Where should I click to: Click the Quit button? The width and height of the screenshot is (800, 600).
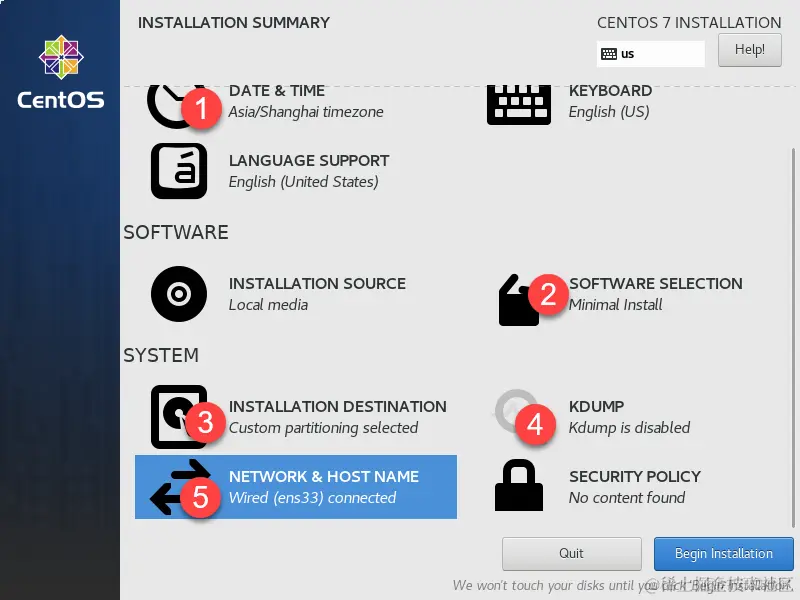[x=571, y=554]
